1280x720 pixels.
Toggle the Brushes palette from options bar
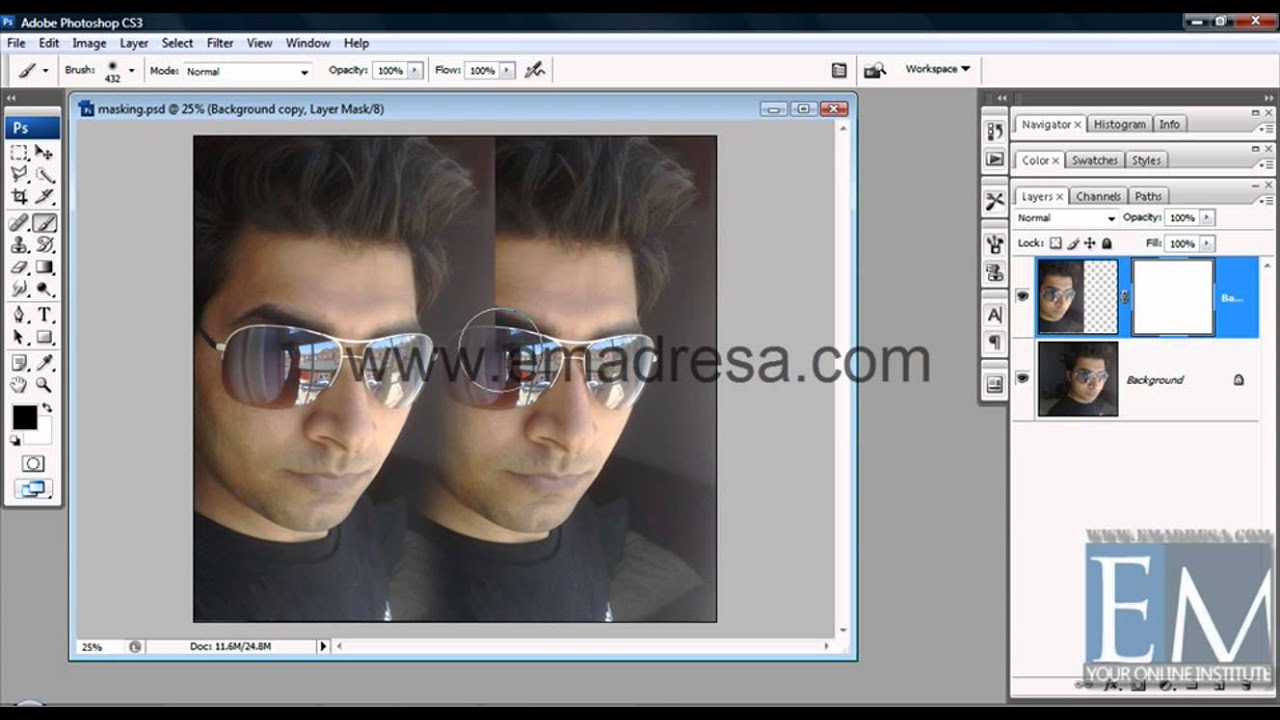click(x=839, y=70)
